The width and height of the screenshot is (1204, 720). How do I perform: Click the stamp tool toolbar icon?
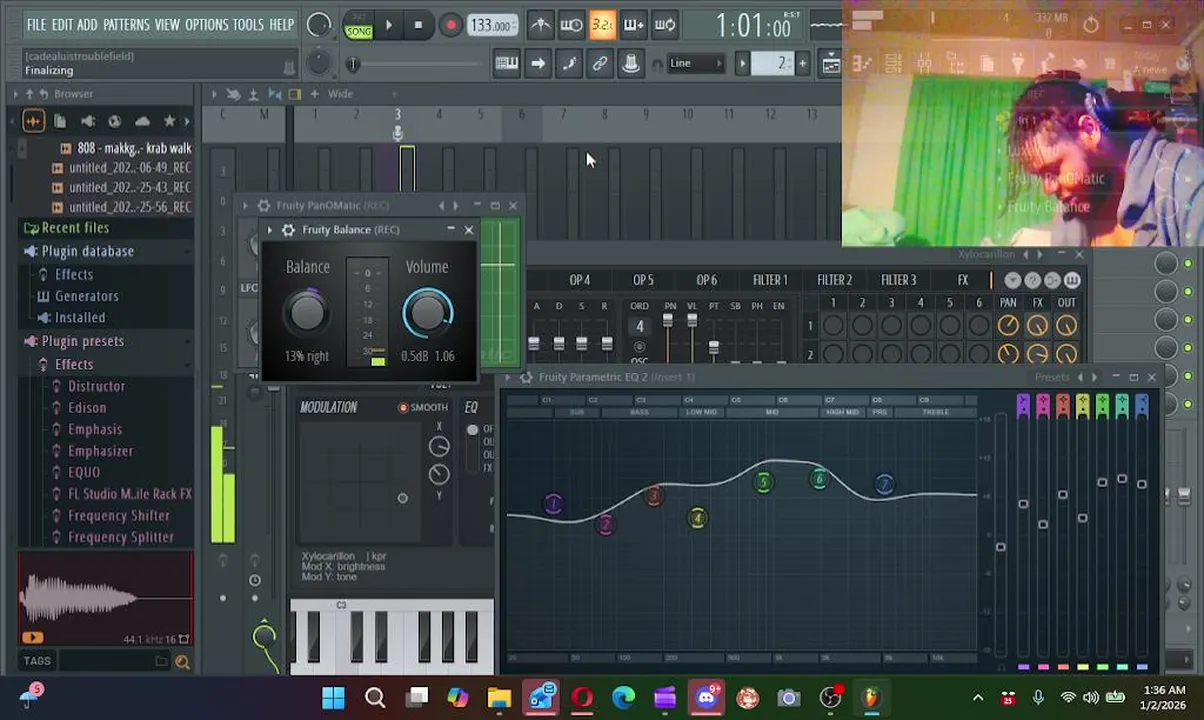(631, 64)
